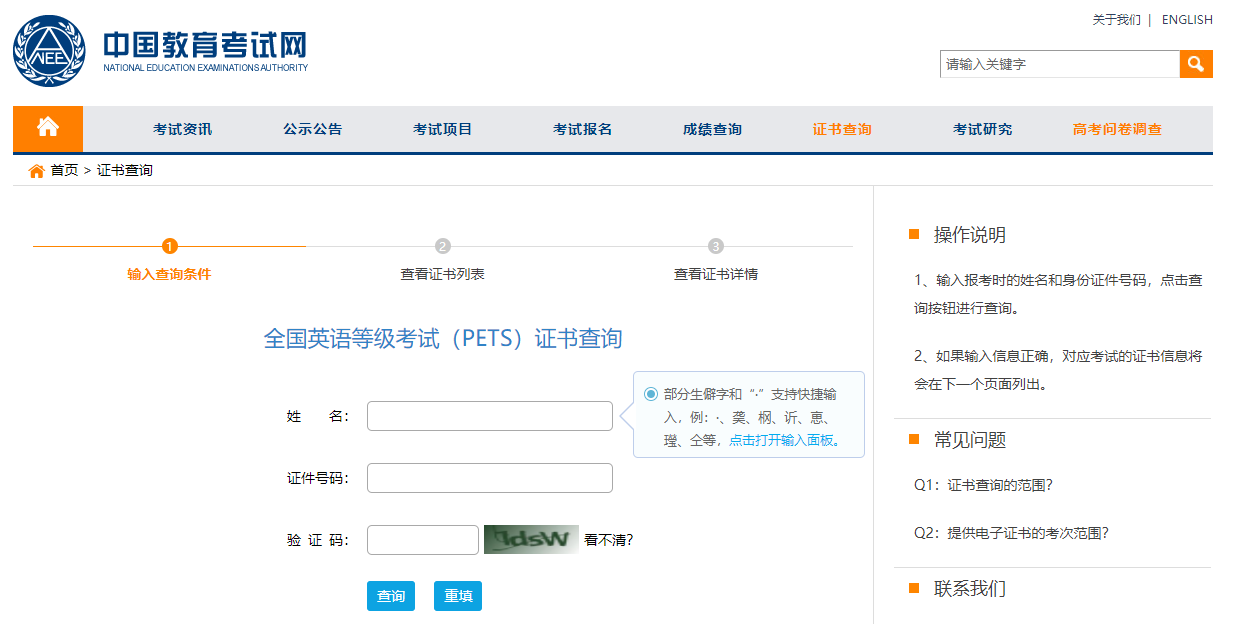The width and height of the screenshot is (1250, 624).
Task: Click step 1 circle in progress bar
Action: pos(170,246)
